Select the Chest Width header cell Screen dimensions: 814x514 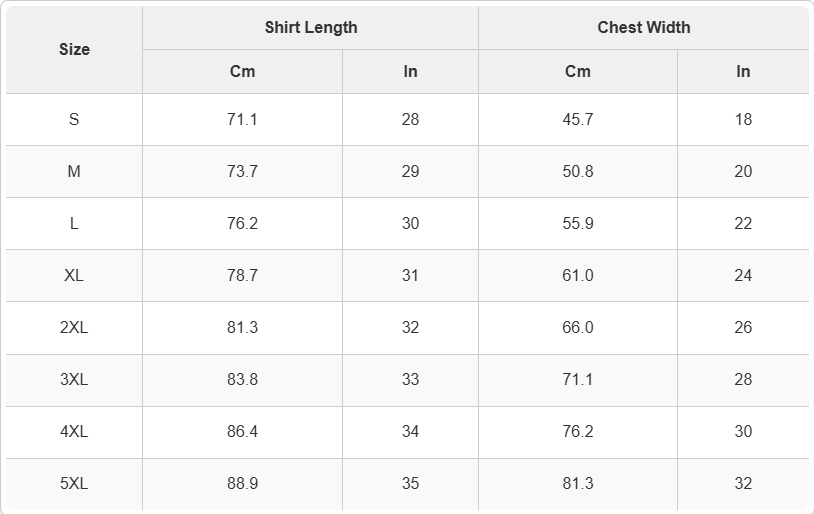(644, 28)
